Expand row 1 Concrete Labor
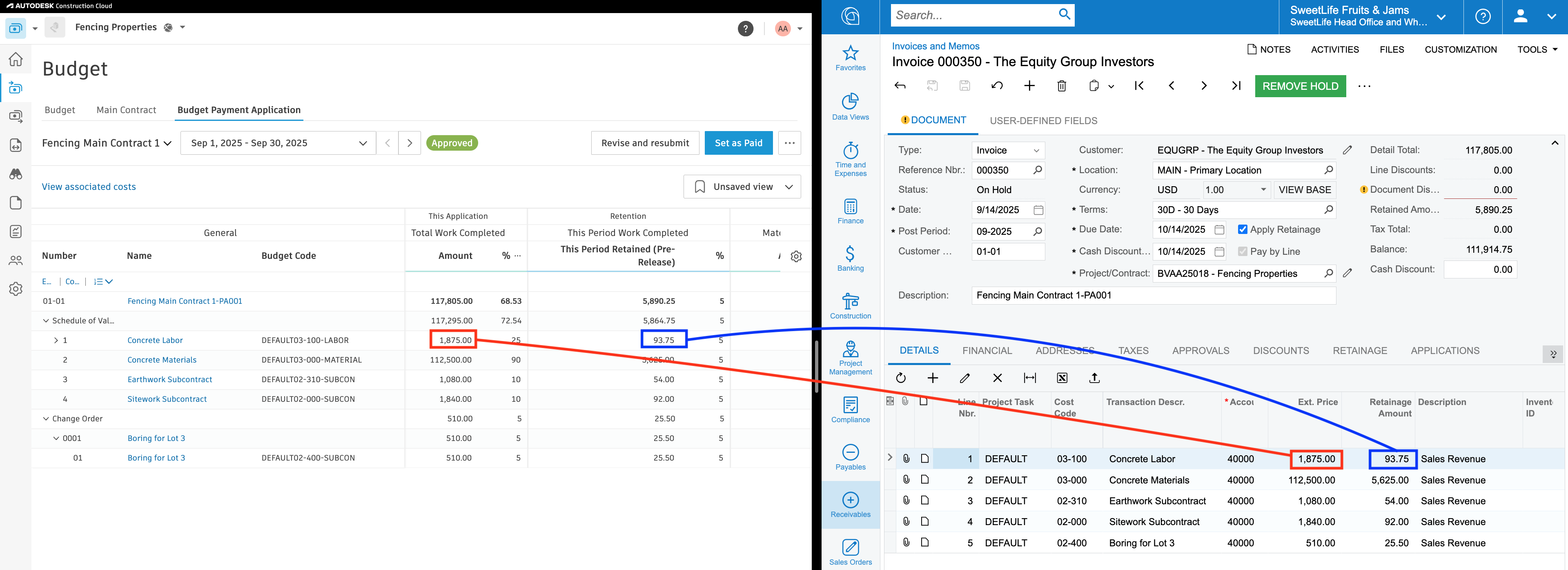 tap(56, 340)
